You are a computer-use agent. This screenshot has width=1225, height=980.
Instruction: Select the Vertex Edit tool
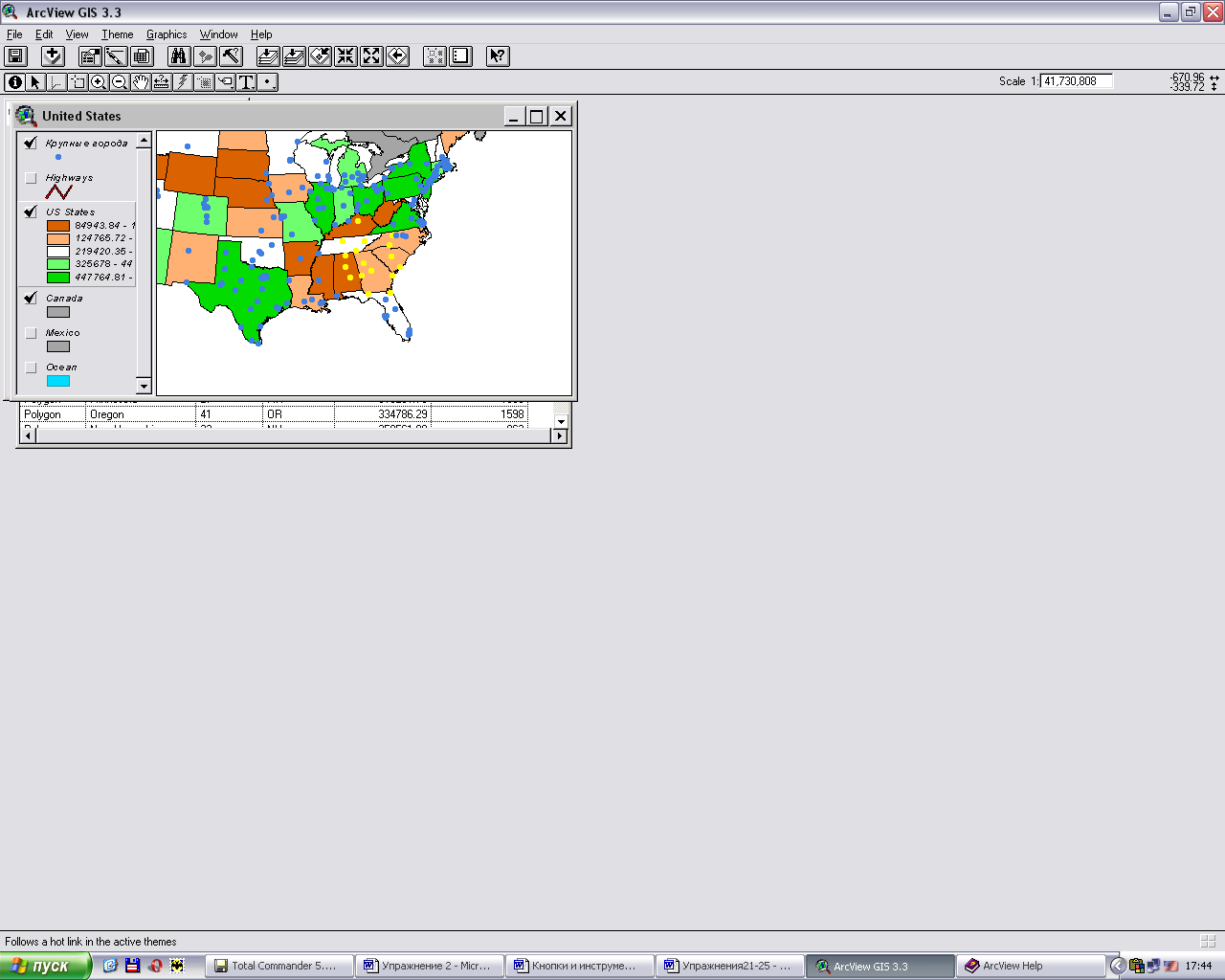click(x=56, y=82)
